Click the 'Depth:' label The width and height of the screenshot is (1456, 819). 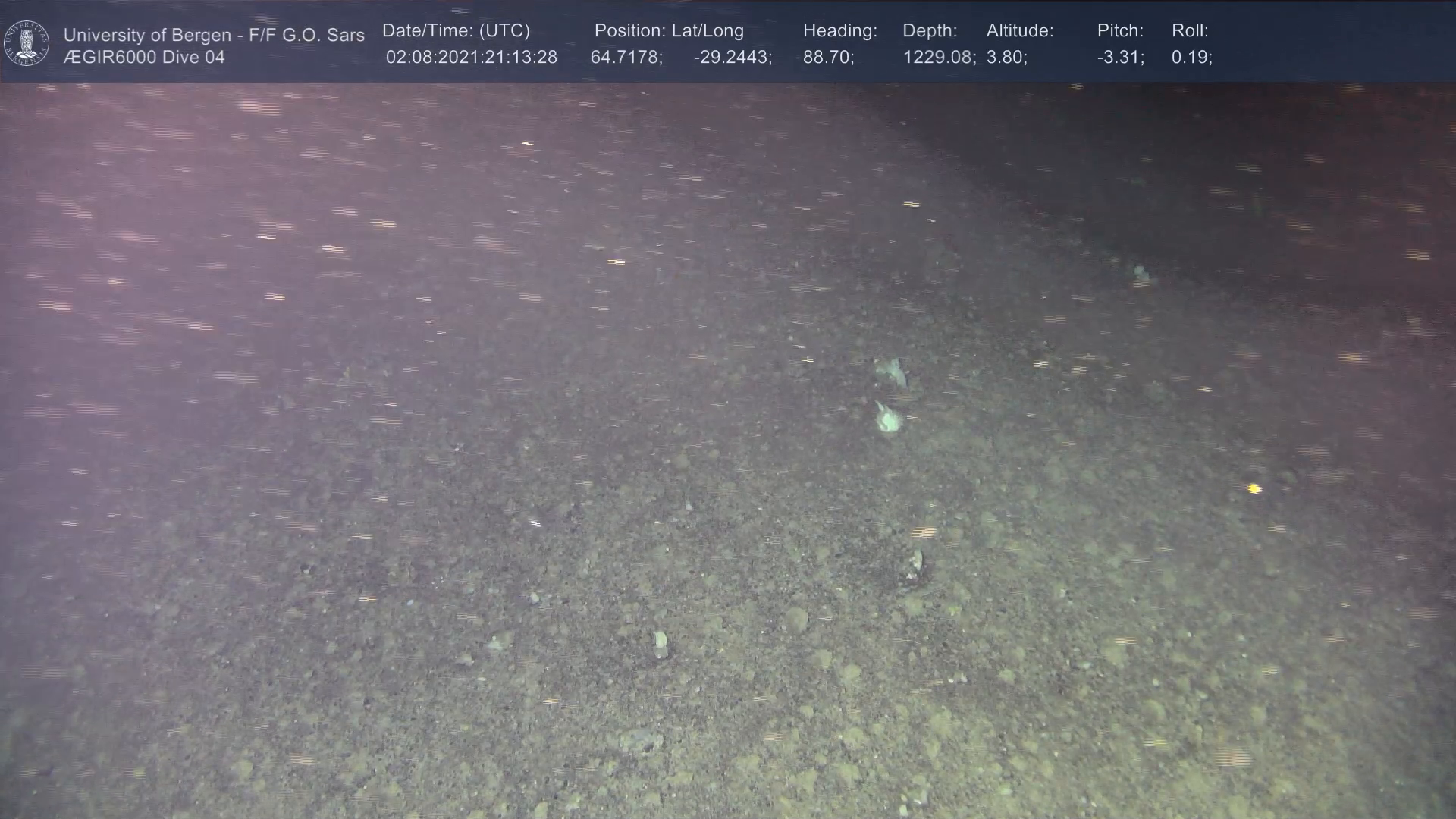click(930, 31)
